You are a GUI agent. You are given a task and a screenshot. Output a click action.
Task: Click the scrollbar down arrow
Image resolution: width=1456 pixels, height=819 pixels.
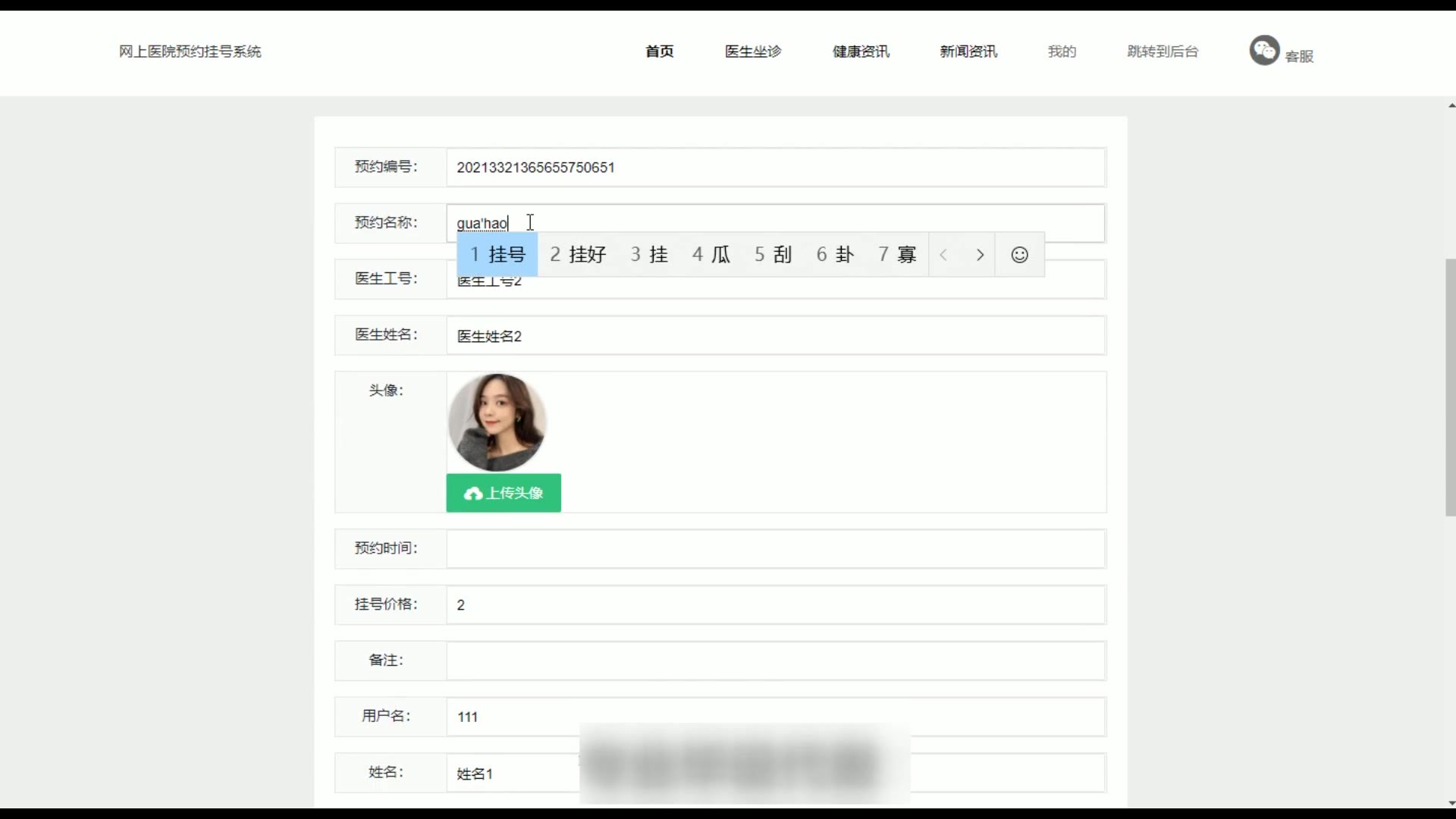click(1451, 803)
